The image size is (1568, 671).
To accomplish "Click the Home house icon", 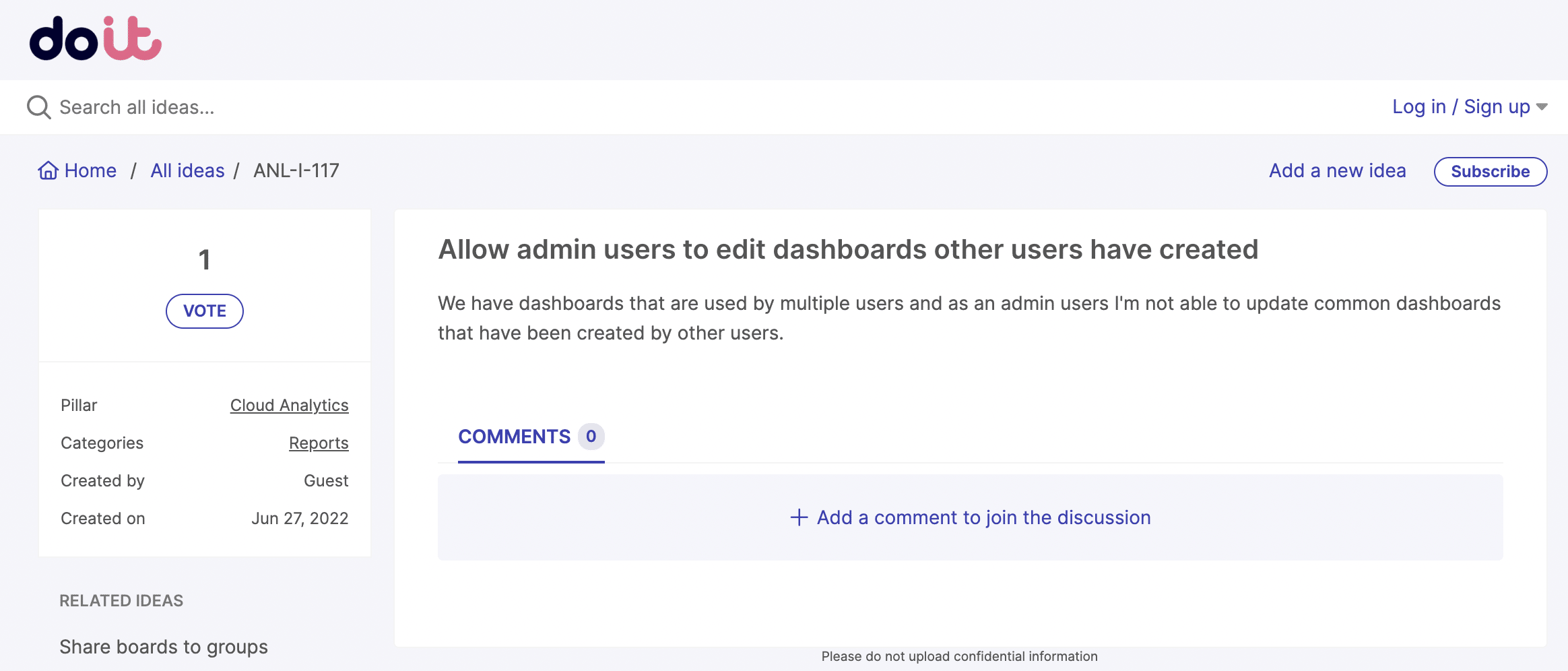I will [48, 171].
